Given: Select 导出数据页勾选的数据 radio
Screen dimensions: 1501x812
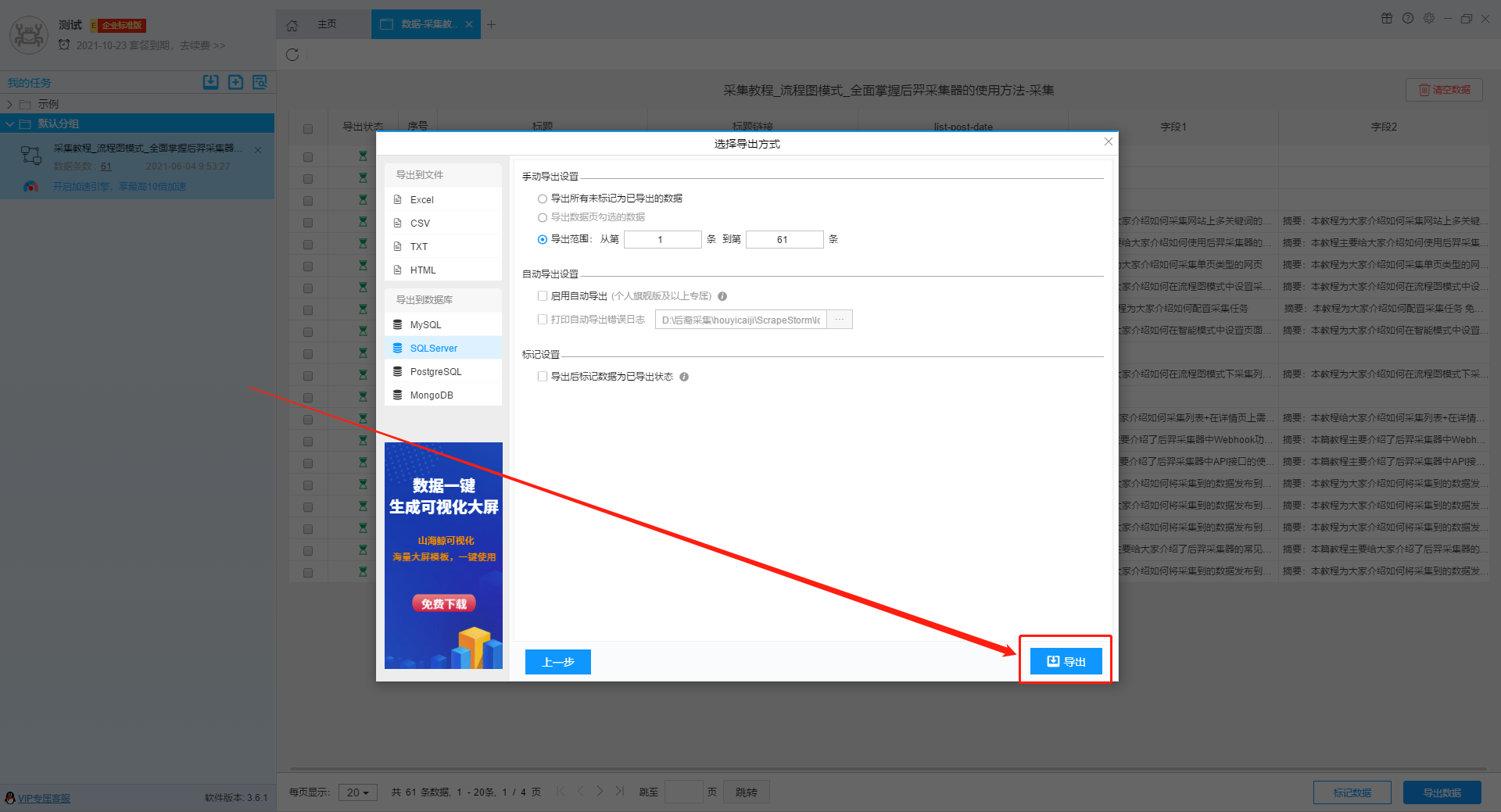Looking at the screenshot, I should coord(543,217).
